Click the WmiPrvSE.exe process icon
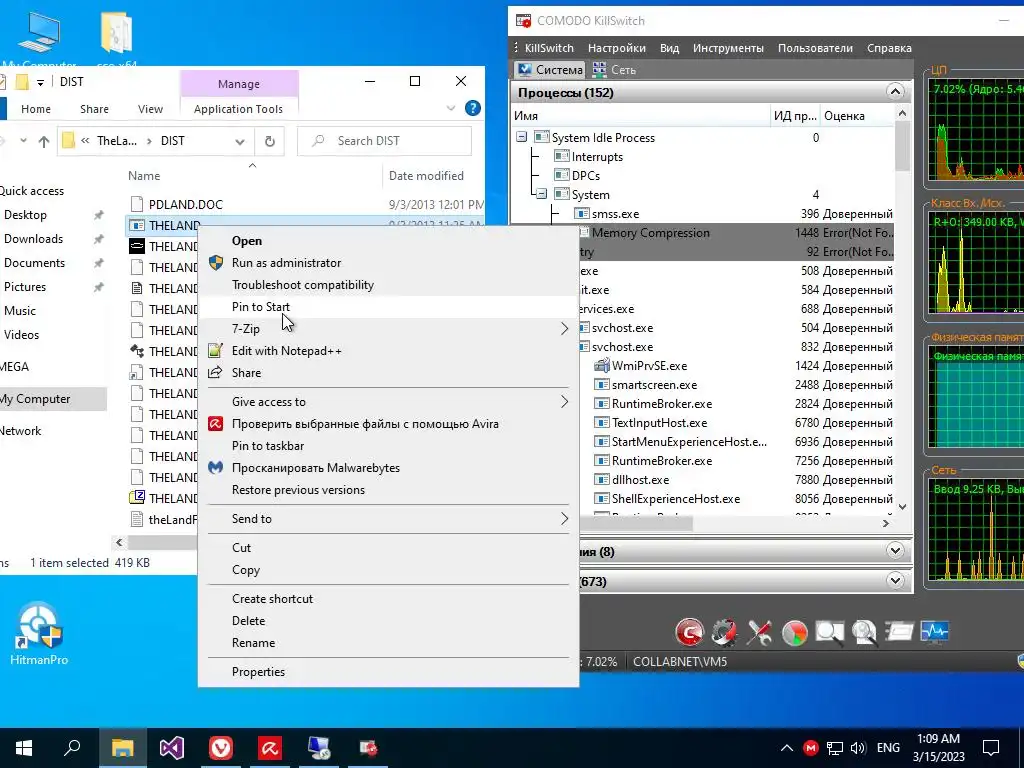This screenshot has height=768, width=1024. click(x=601, y=366)
